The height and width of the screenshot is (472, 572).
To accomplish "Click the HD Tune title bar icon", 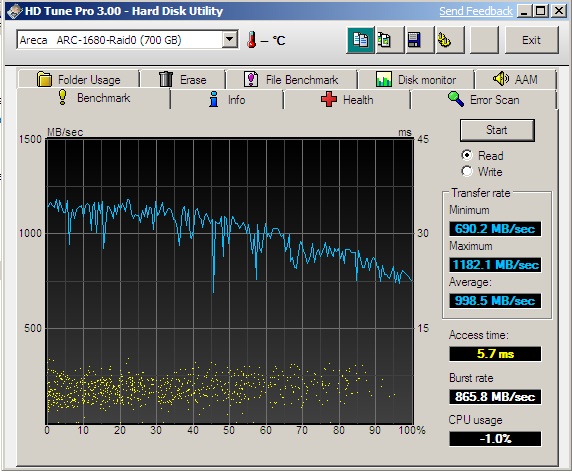I will 15,11.
